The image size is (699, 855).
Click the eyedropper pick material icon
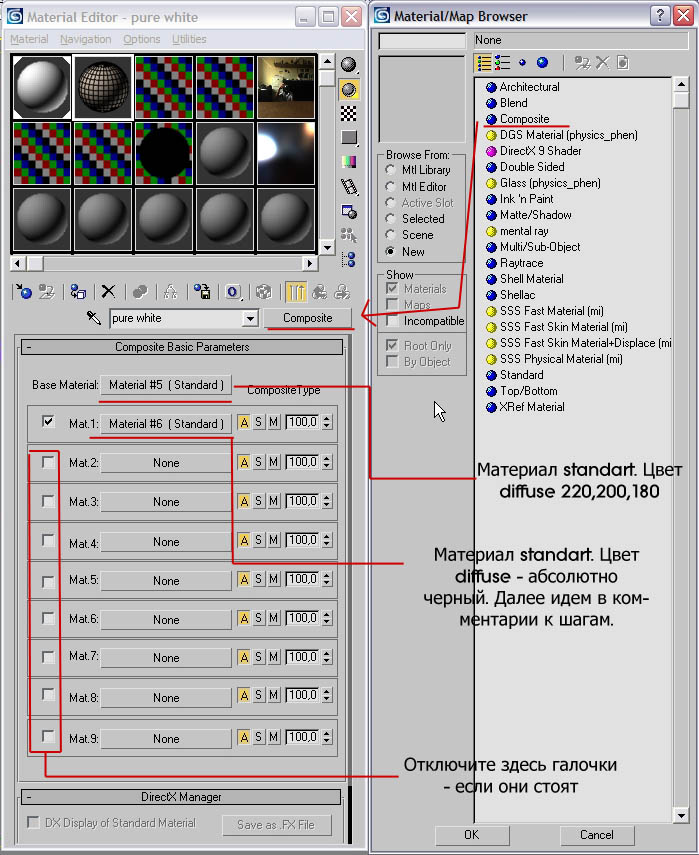point(95,318)
